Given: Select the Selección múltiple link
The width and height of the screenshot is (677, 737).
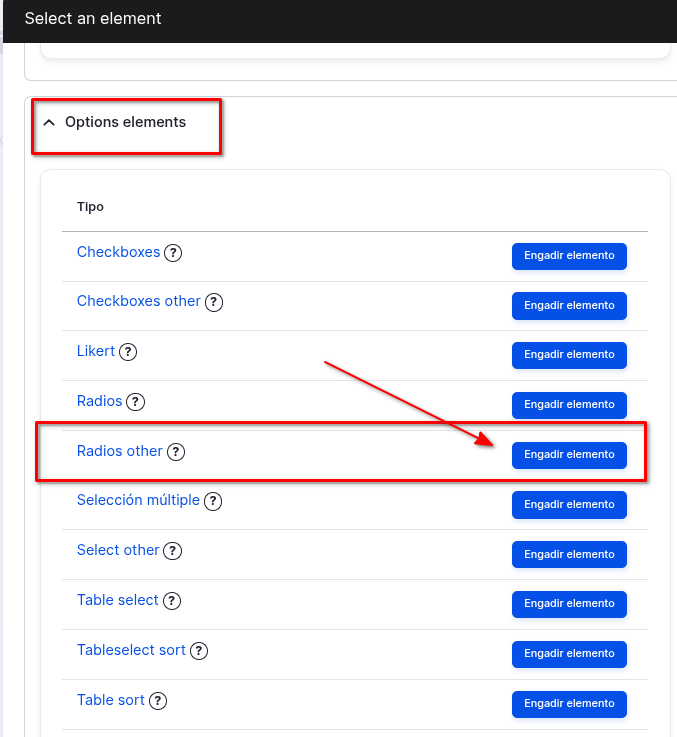Looking at the screenshot, I should pos(138,500).
